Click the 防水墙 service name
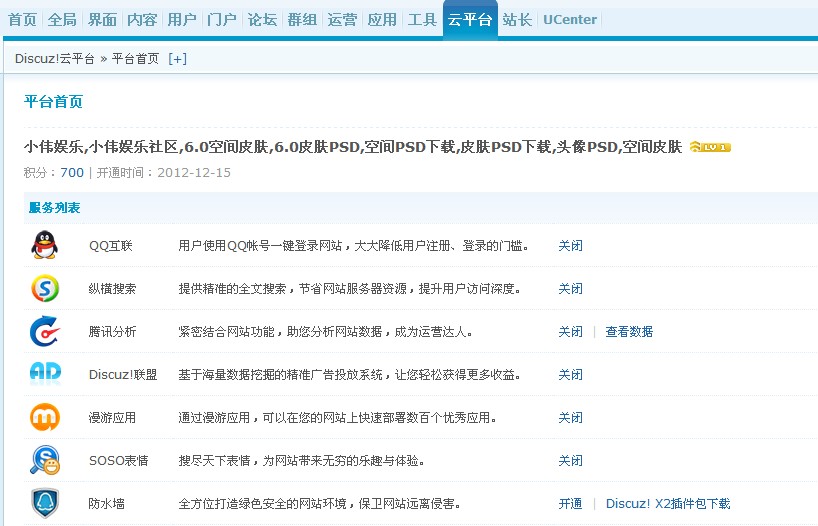The image size is (818, 526). pos(106,504)
